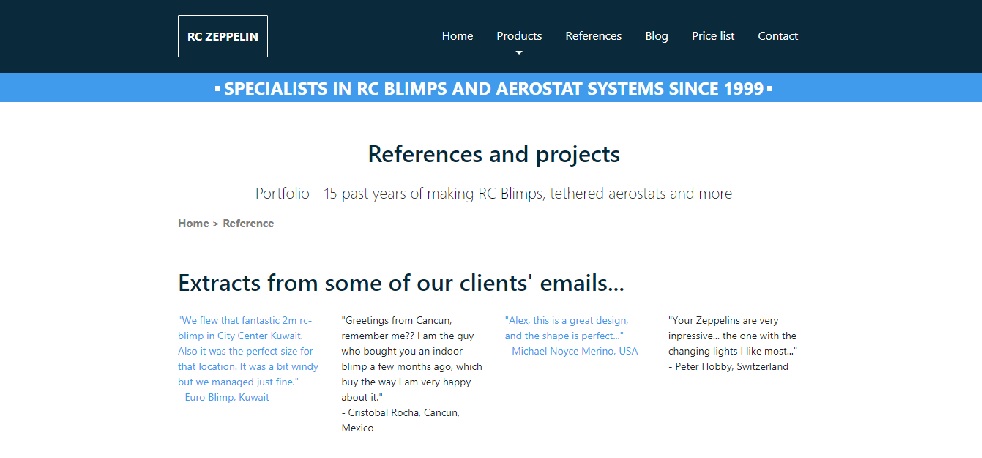The height and width of the screenshot is (458, 982).
Task: Click the RC ZEPPELIN logo
Action: click(x=222, y=37)
